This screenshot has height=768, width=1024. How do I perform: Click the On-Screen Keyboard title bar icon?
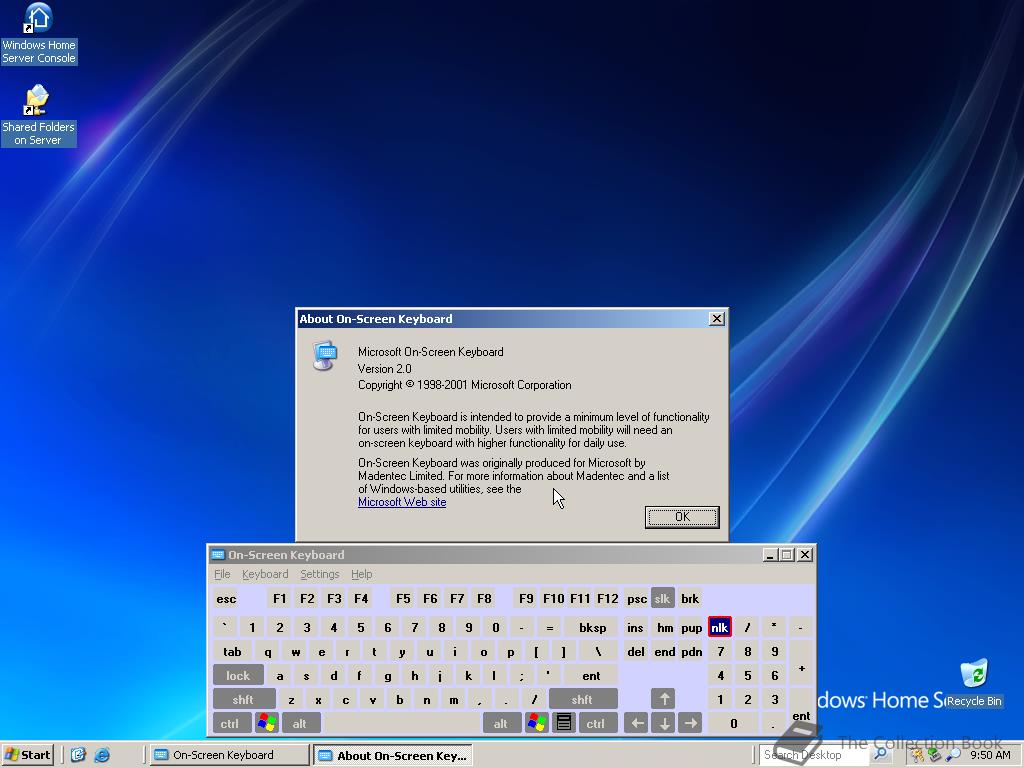[218, 554]
